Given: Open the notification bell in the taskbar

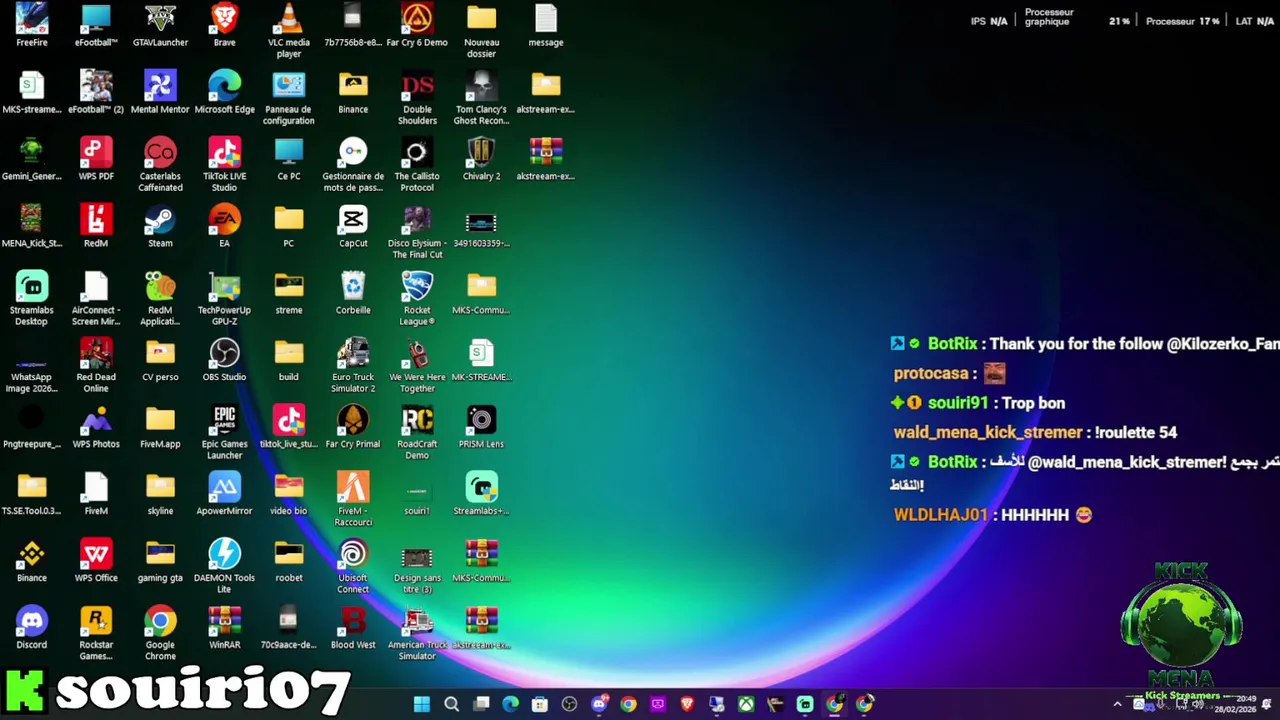Looking at the screenshot, I should click(x=1267, y=704).
